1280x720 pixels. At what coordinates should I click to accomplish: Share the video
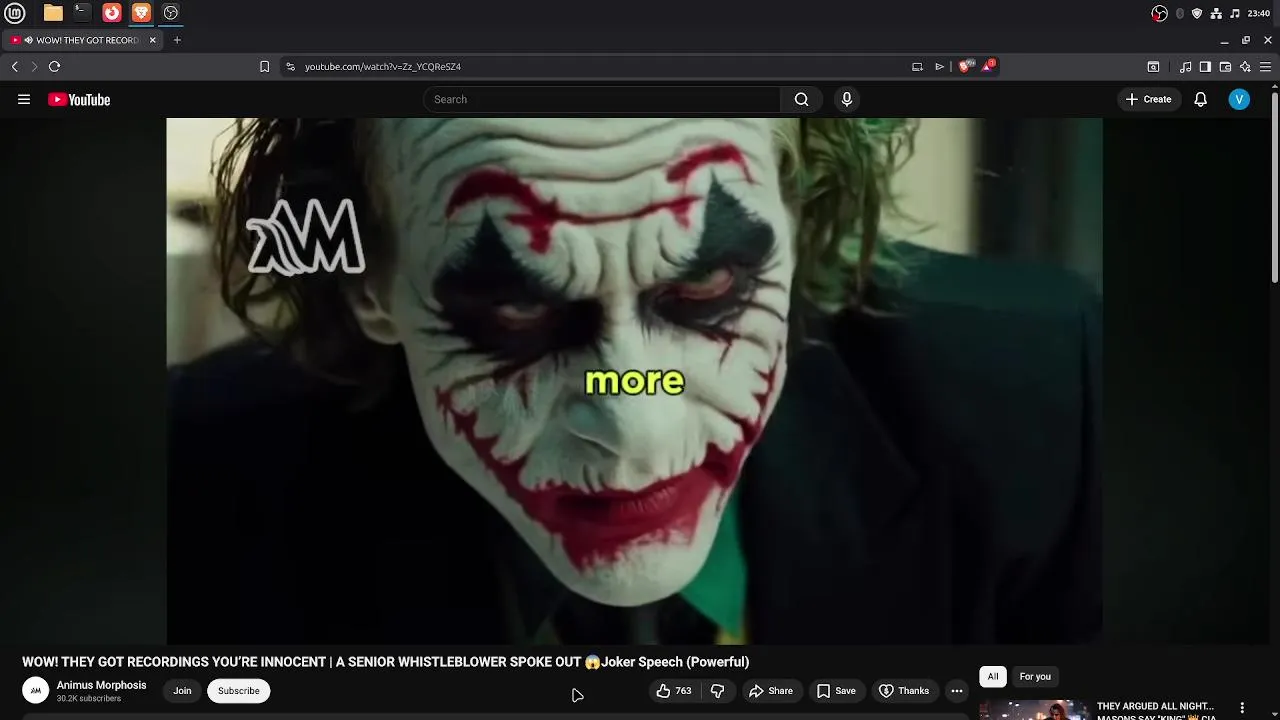[771, 691]
